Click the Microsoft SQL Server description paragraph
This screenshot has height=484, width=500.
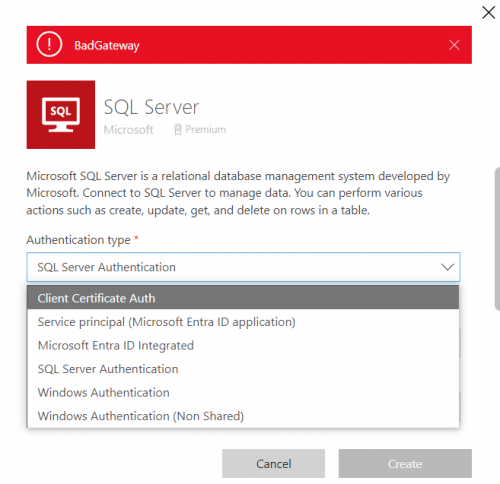pos(238,193)
